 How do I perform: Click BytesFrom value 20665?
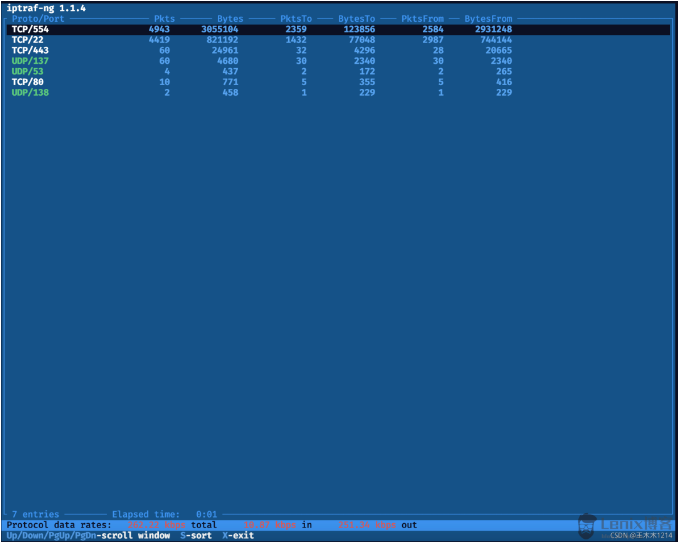(x=499, y=50)
